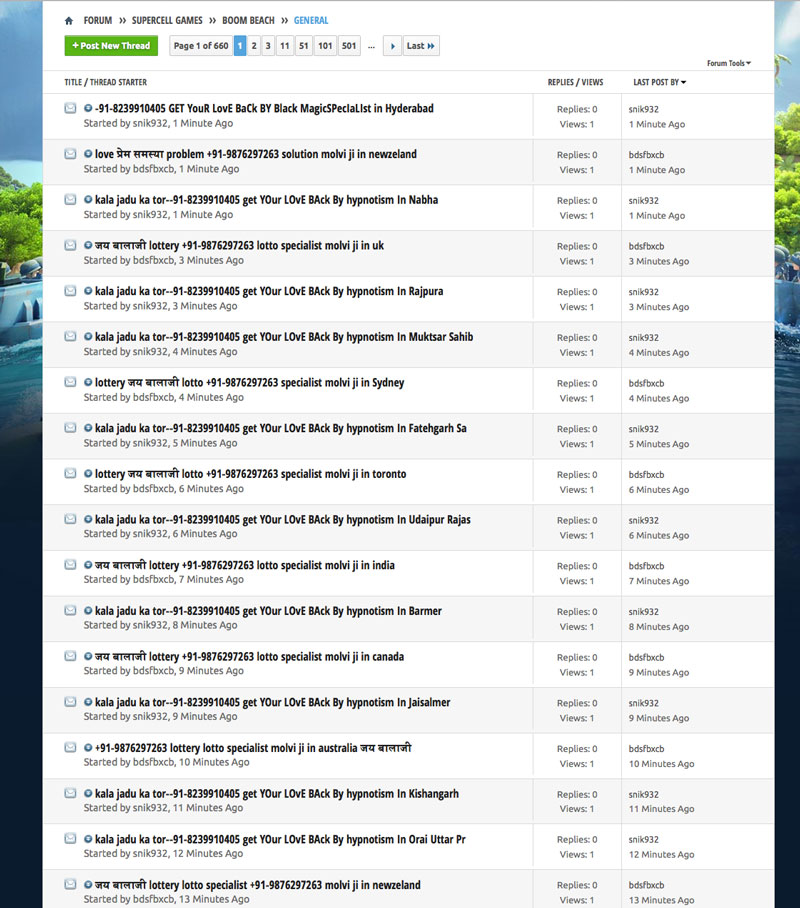Click next page arrow in pagination
The height and width of the screenshot is (908, 800).
click(392, 46)
